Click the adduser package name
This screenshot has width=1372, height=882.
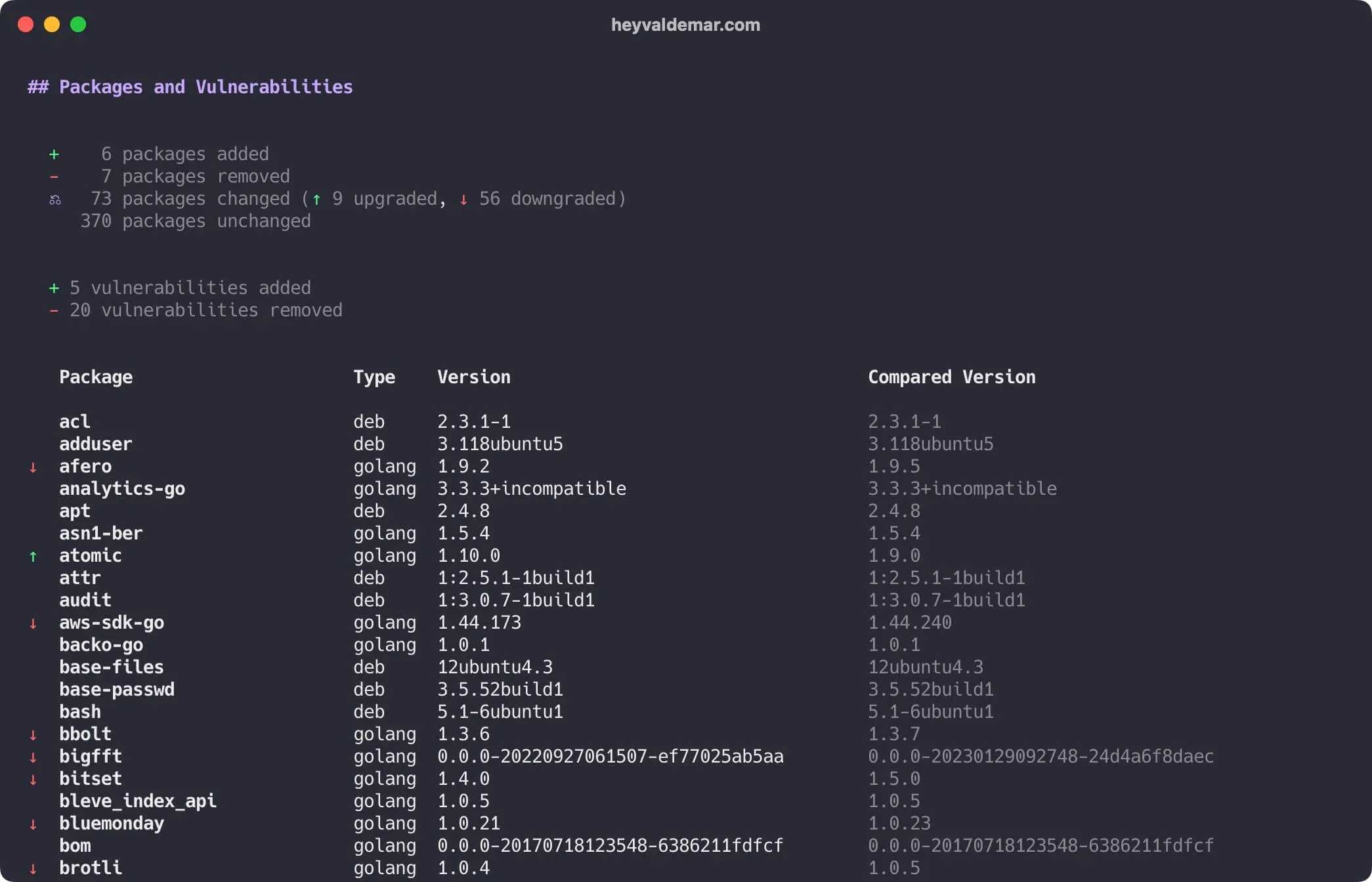click(x=96, y=444)
